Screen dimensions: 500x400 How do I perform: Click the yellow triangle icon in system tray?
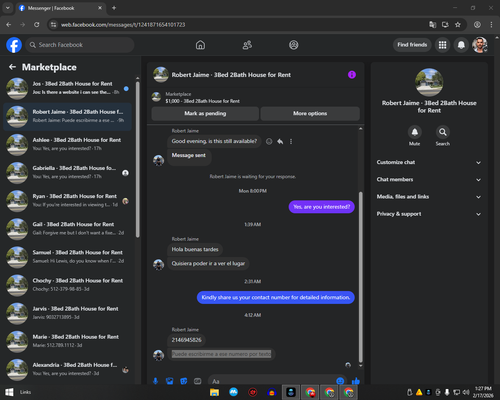click(419, 392)
